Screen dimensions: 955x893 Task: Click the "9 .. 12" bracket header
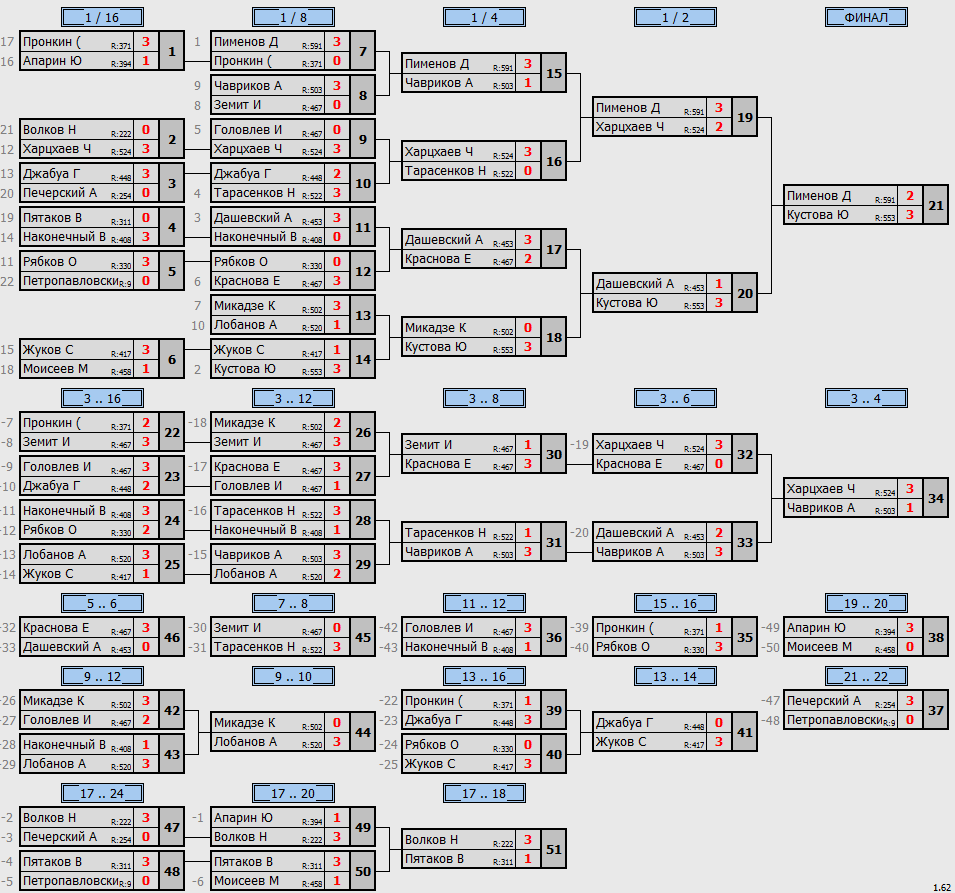(102, 676)
